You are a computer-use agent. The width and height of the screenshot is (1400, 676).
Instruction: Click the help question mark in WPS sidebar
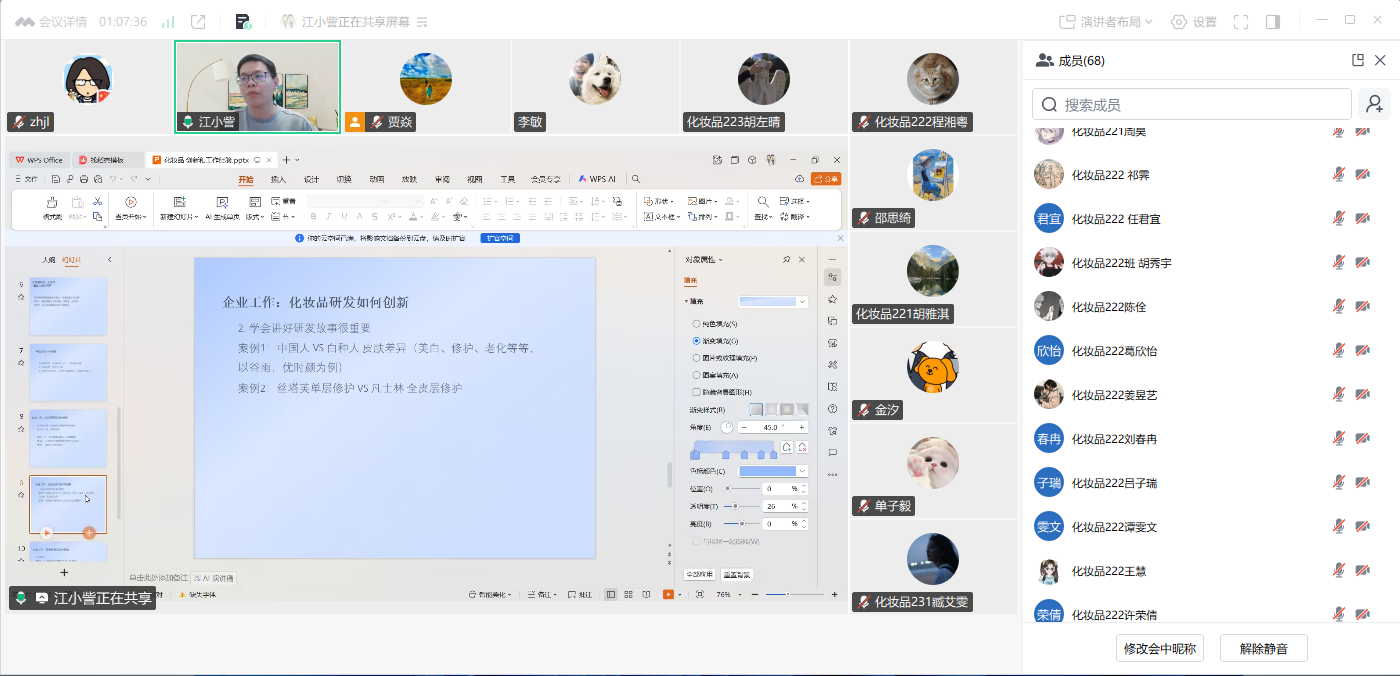tap(832, 409)
